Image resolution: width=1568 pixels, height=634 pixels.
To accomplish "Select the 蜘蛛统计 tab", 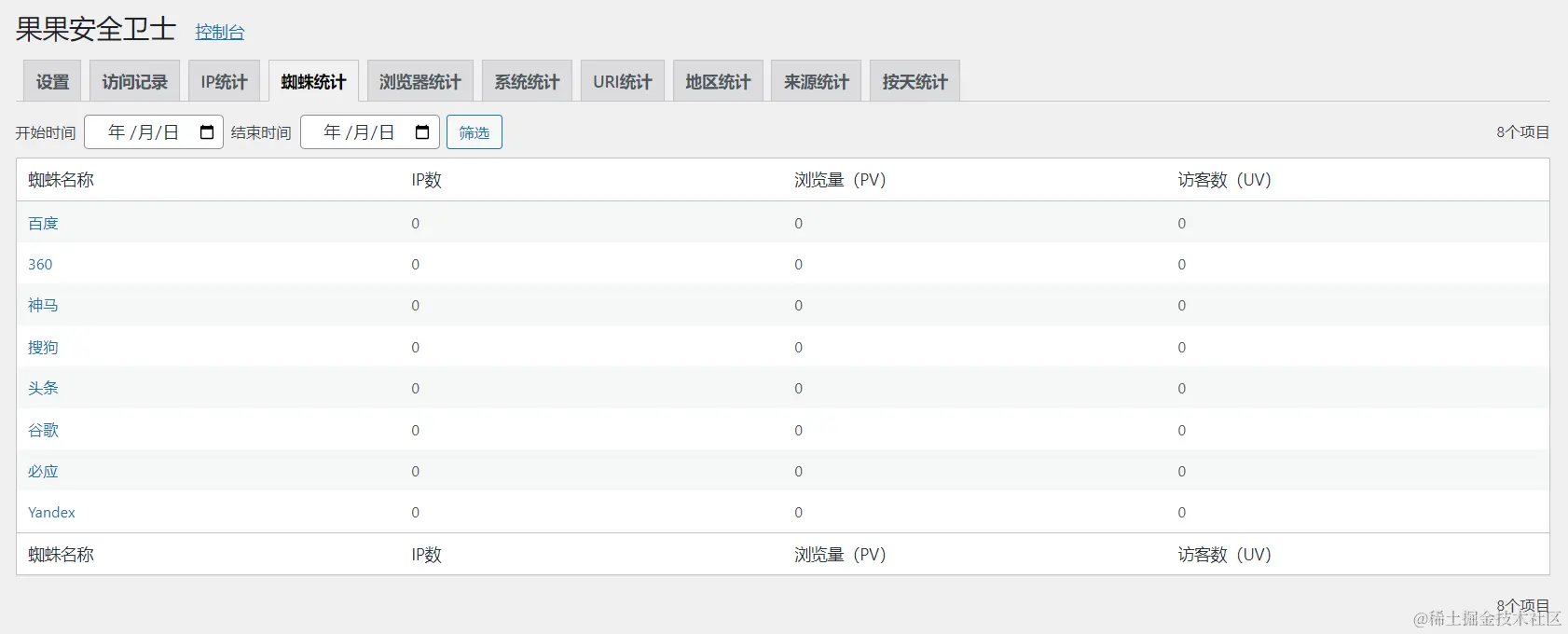I will (313, 81).
